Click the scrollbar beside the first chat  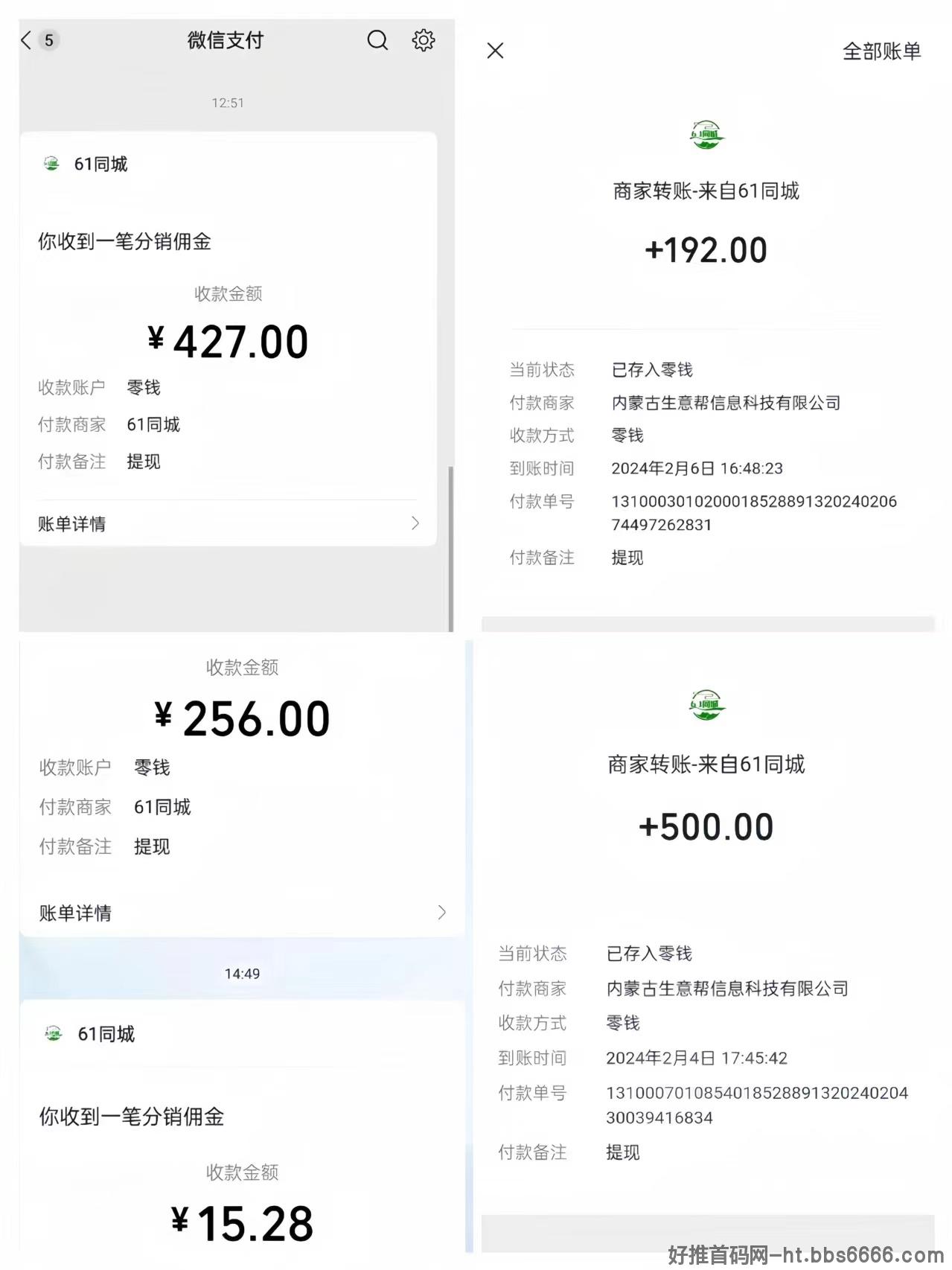[450, 549]
